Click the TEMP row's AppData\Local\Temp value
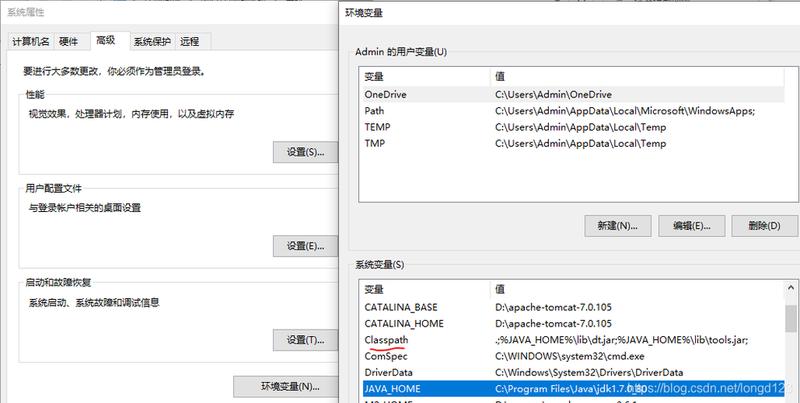Screen dimensions: 800x403 click(x=581, y=127)
